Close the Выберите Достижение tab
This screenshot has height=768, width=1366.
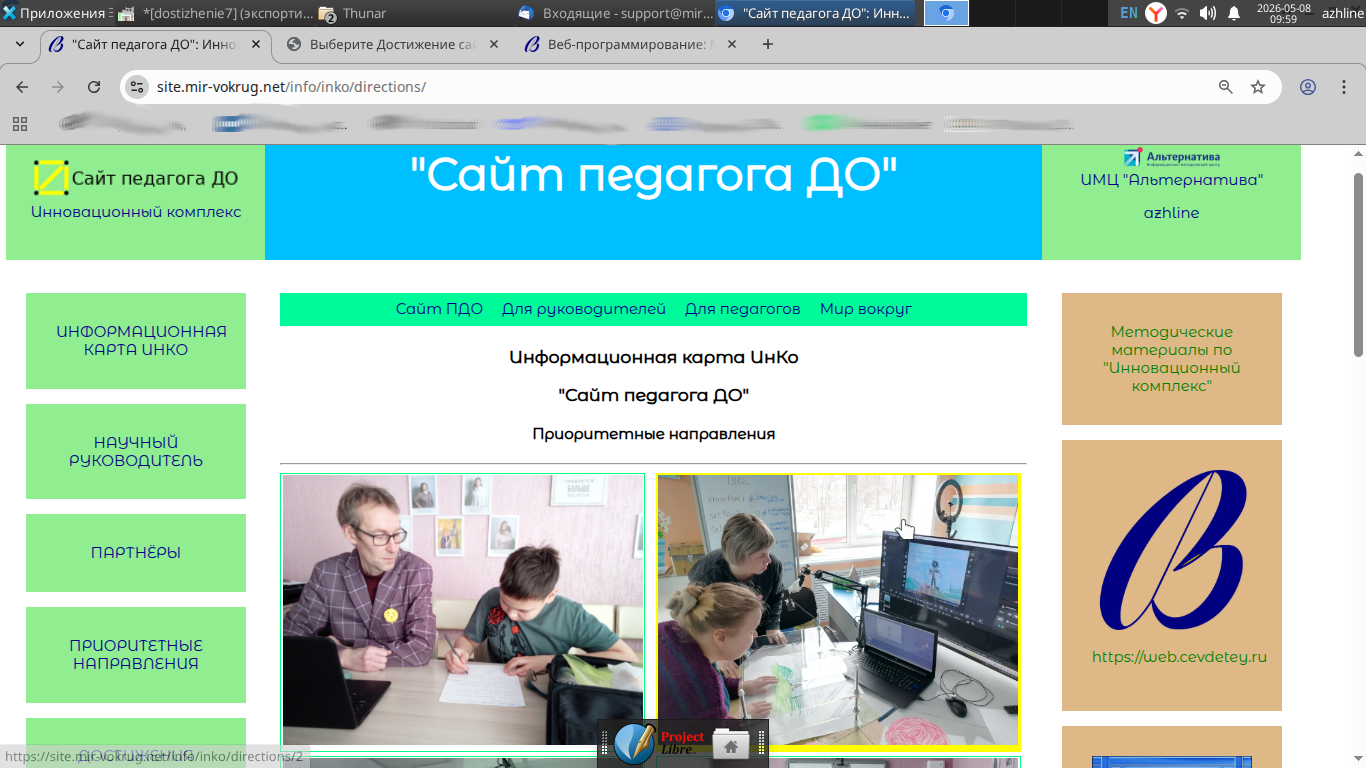click(x=494, y=44)
